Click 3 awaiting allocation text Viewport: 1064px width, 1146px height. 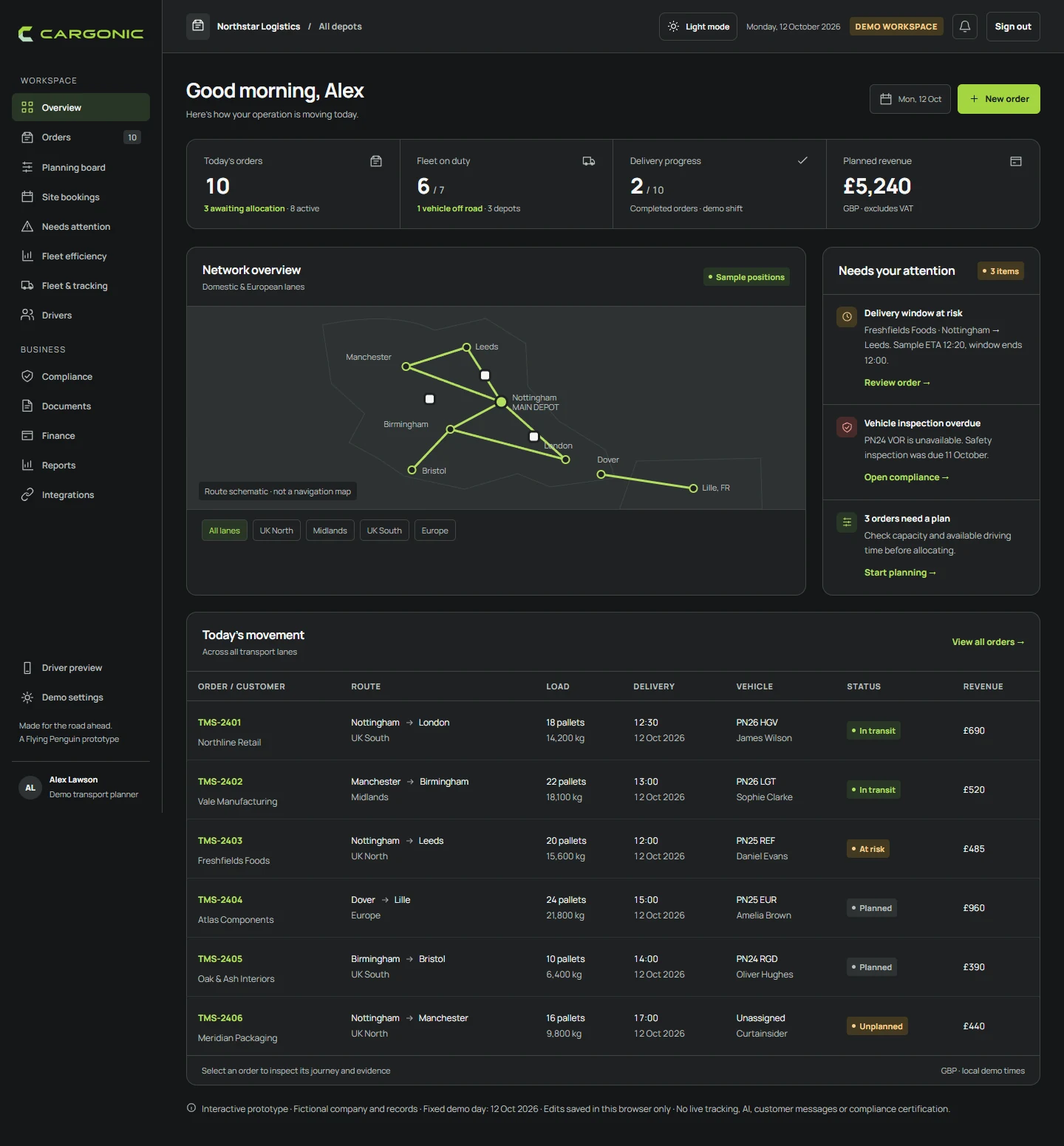245,208
